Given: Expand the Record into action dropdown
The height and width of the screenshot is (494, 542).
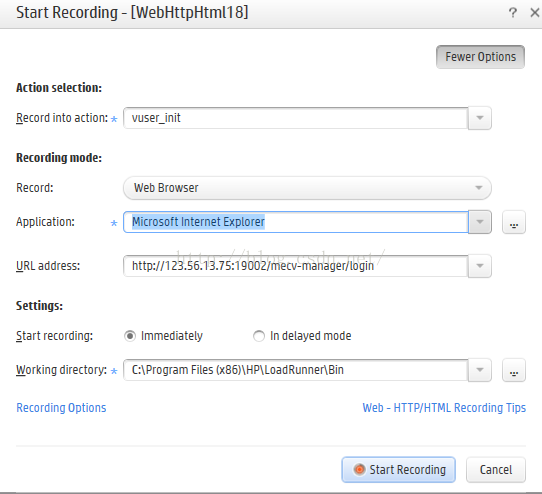Looking at the screenshot, I should pyautogui.click(x=480, y=118).
